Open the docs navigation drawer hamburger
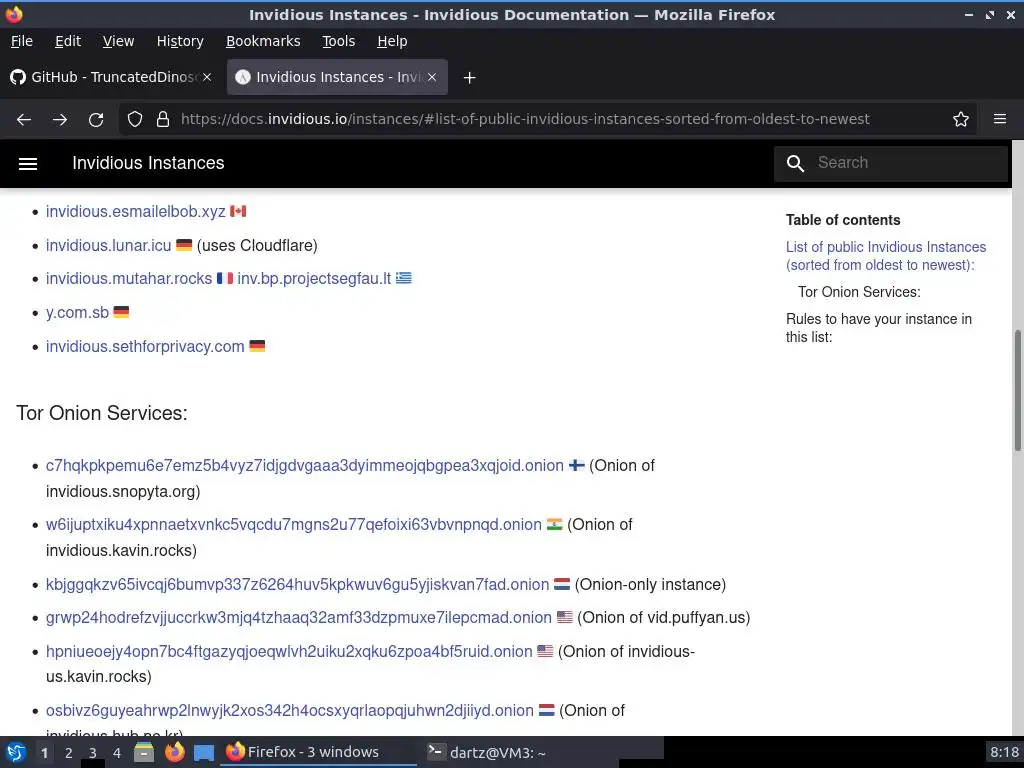The image size is (1024, 768). tap(28, 163)
